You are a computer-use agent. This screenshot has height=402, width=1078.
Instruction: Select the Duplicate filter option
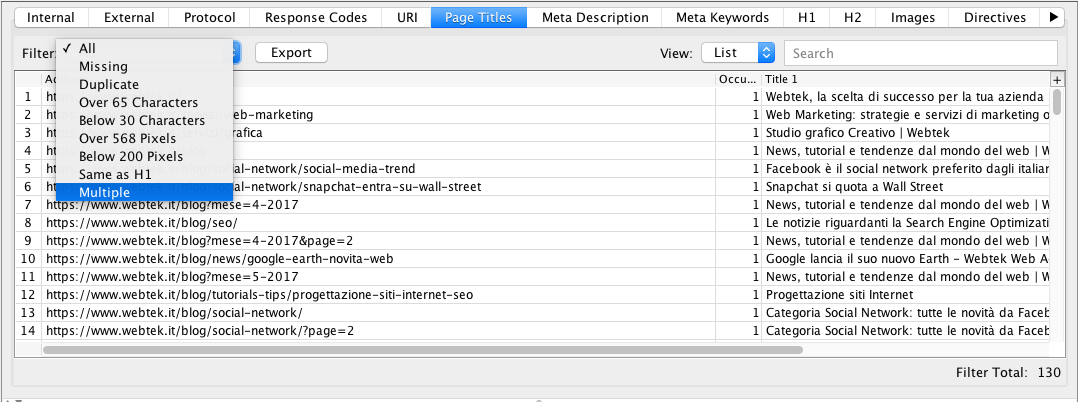click(x=144, y=85)
